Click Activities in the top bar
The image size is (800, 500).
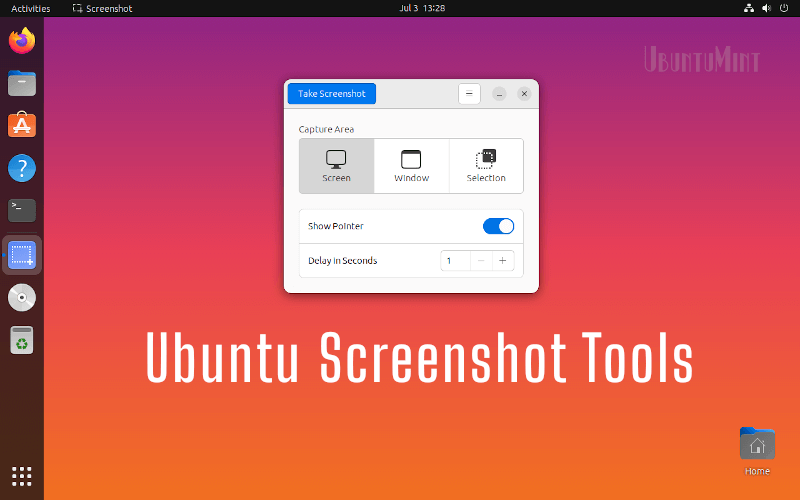tap(31, 9)
